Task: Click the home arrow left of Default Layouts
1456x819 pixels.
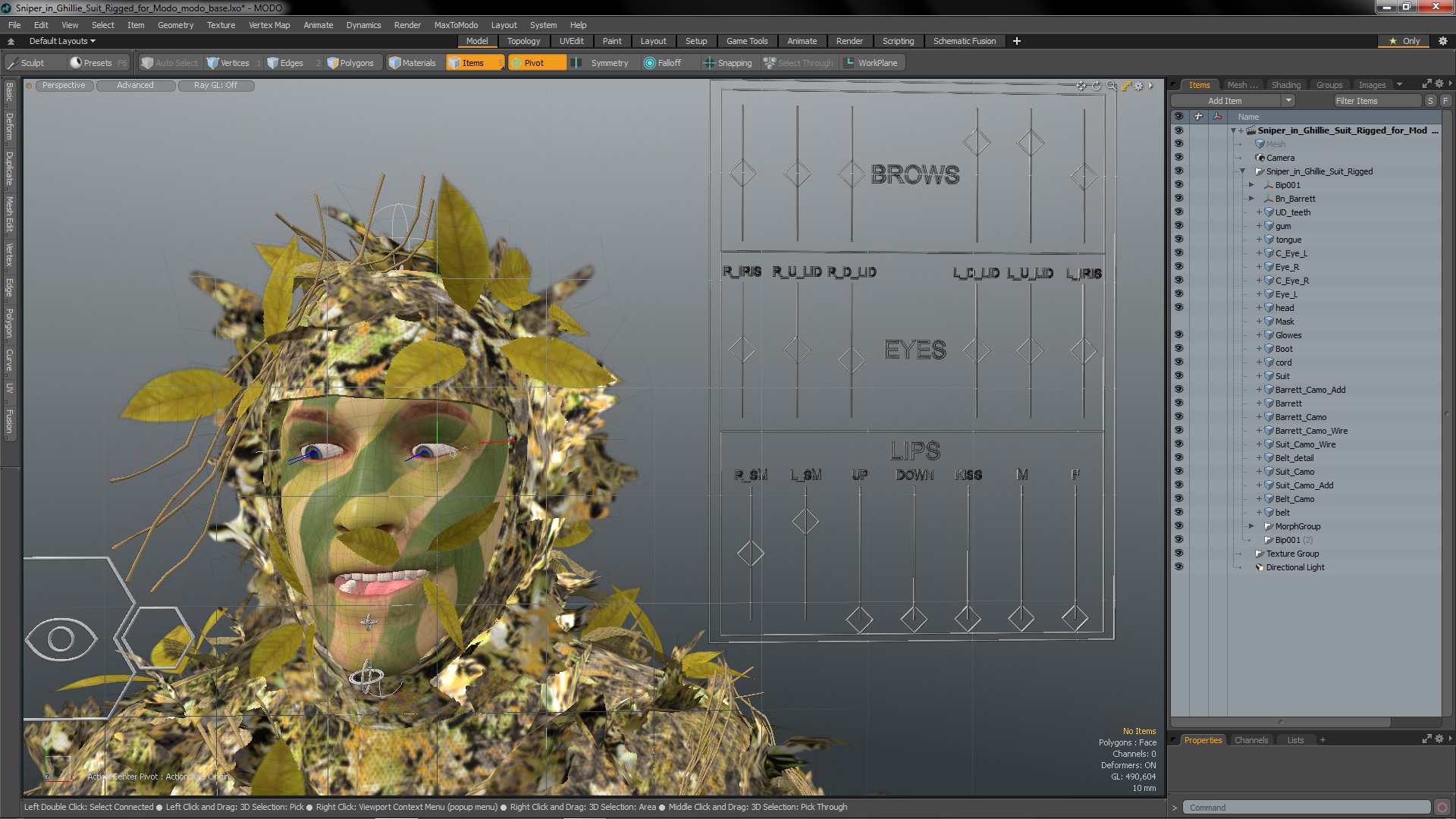Action: point(11,41)
